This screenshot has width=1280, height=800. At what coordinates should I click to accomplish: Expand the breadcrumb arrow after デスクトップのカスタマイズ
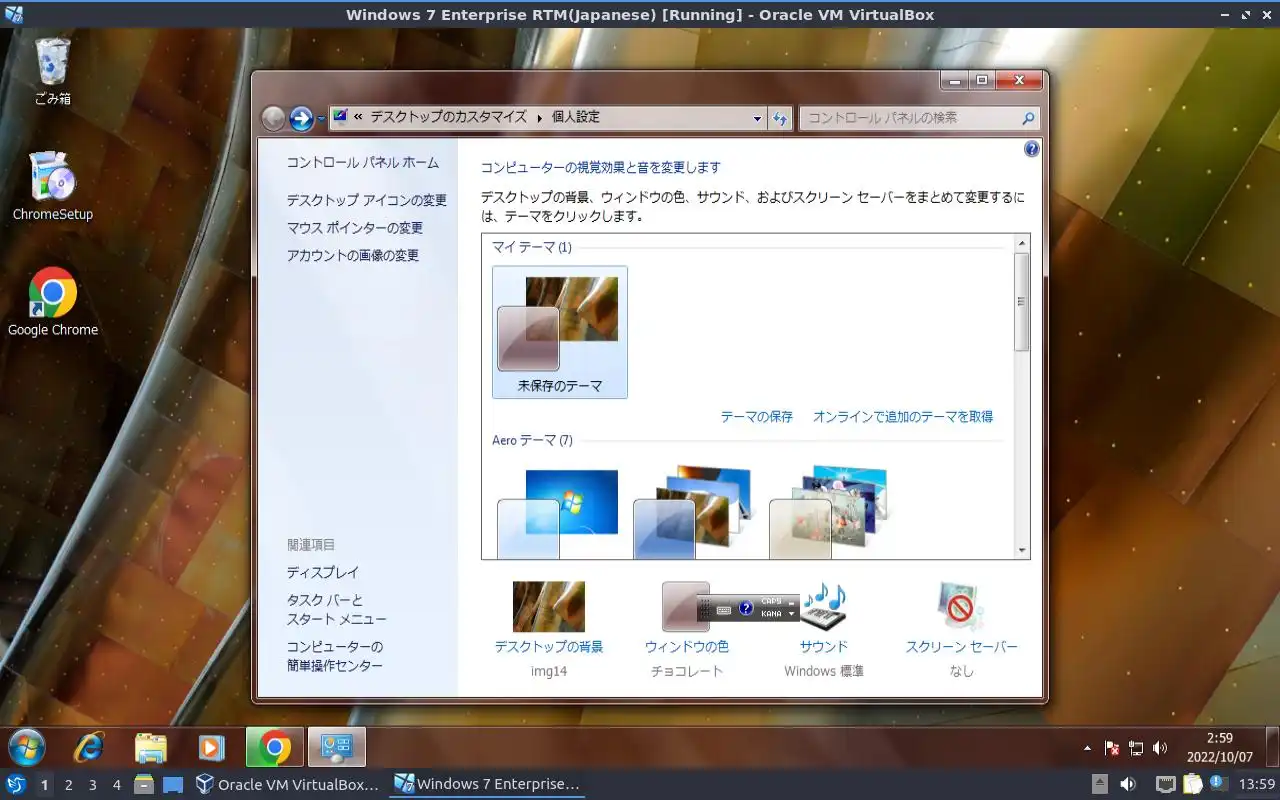click(x=540, y=118)
